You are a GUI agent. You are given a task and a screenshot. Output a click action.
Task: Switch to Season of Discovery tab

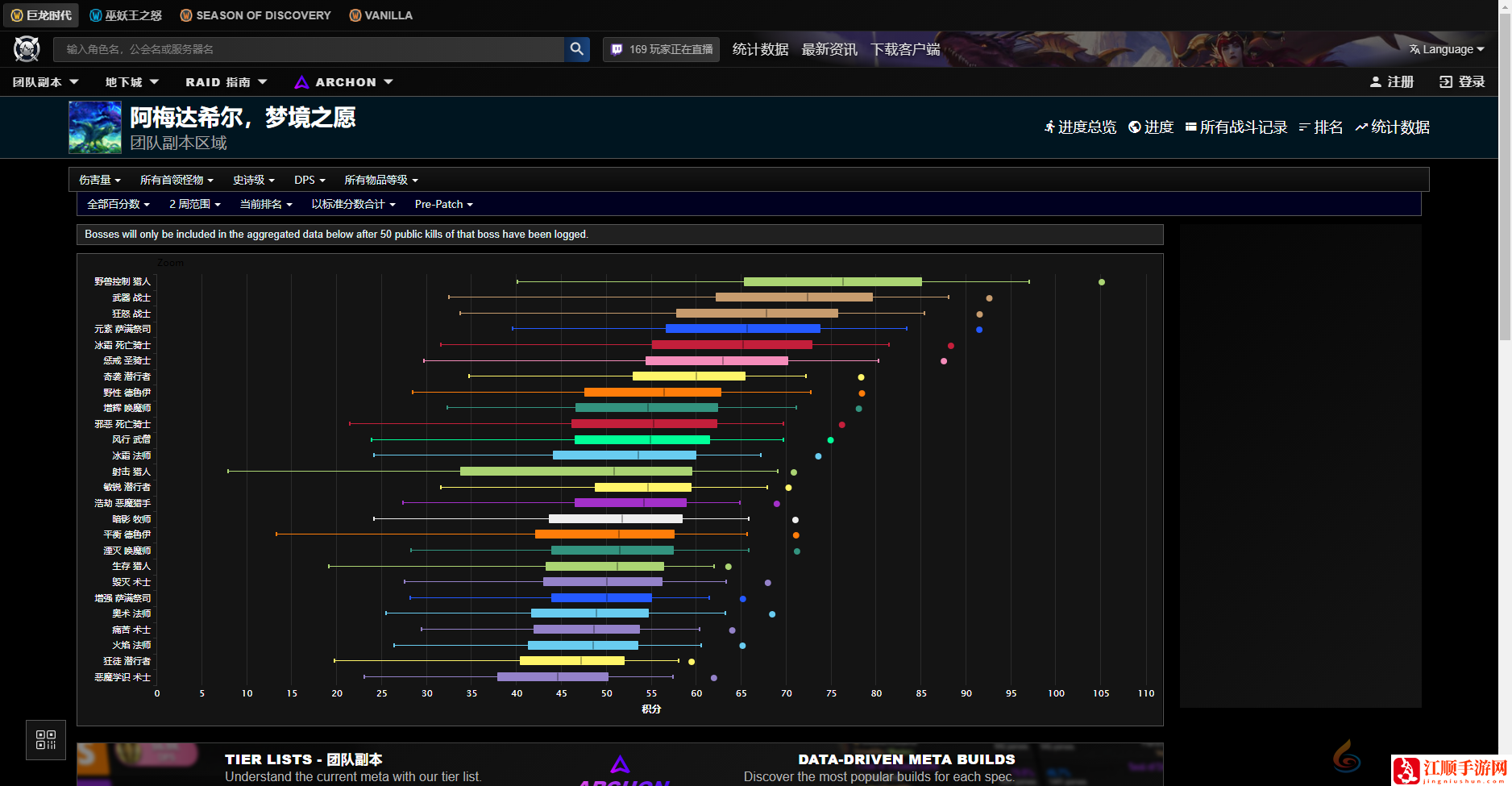tap(255, 15)
